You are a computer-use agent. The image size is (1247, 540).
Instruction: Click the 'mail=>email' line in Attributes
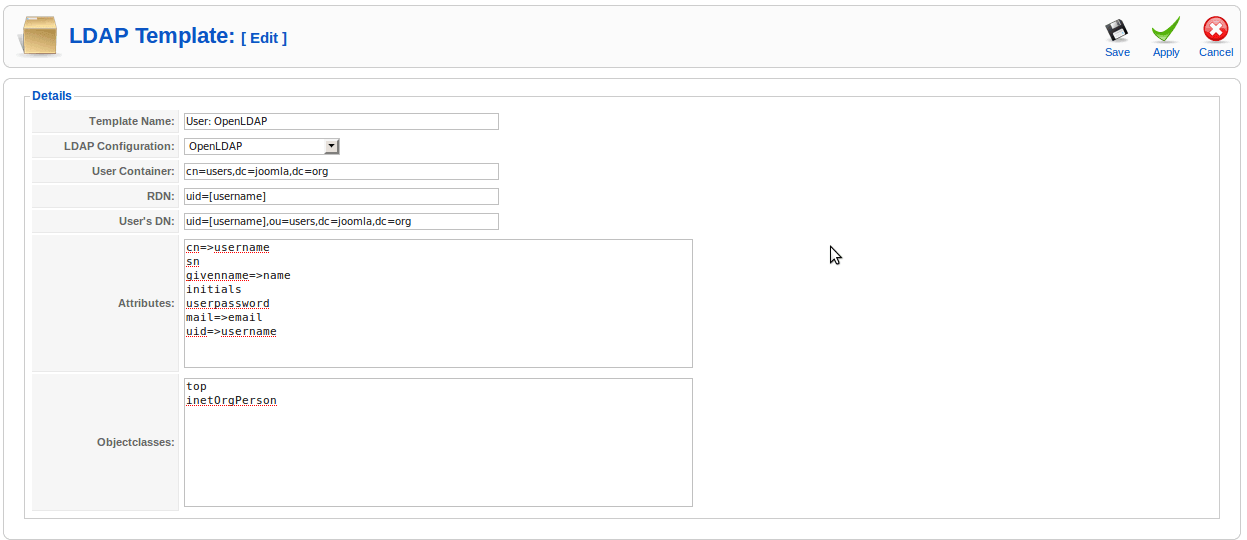click(x=224, y=318)
